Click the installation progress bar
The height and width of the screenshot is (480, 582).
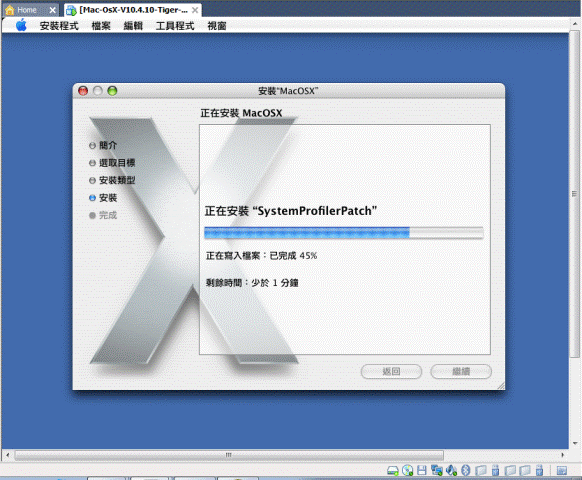point(344,233)
